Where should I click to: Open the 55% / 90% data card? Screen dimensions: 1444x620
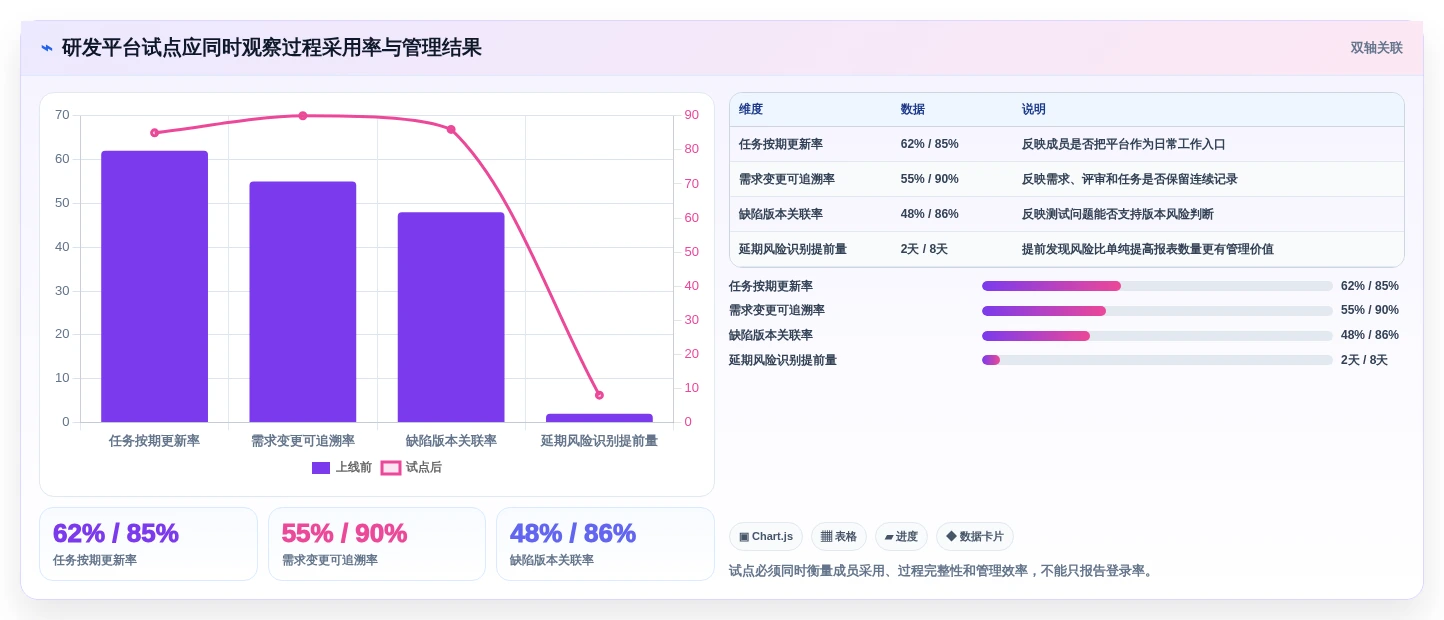coord(377,544)
